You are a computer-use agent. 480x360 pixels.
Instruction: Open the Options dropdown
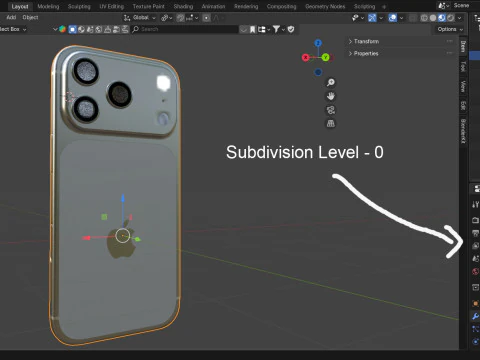(450, 29)
